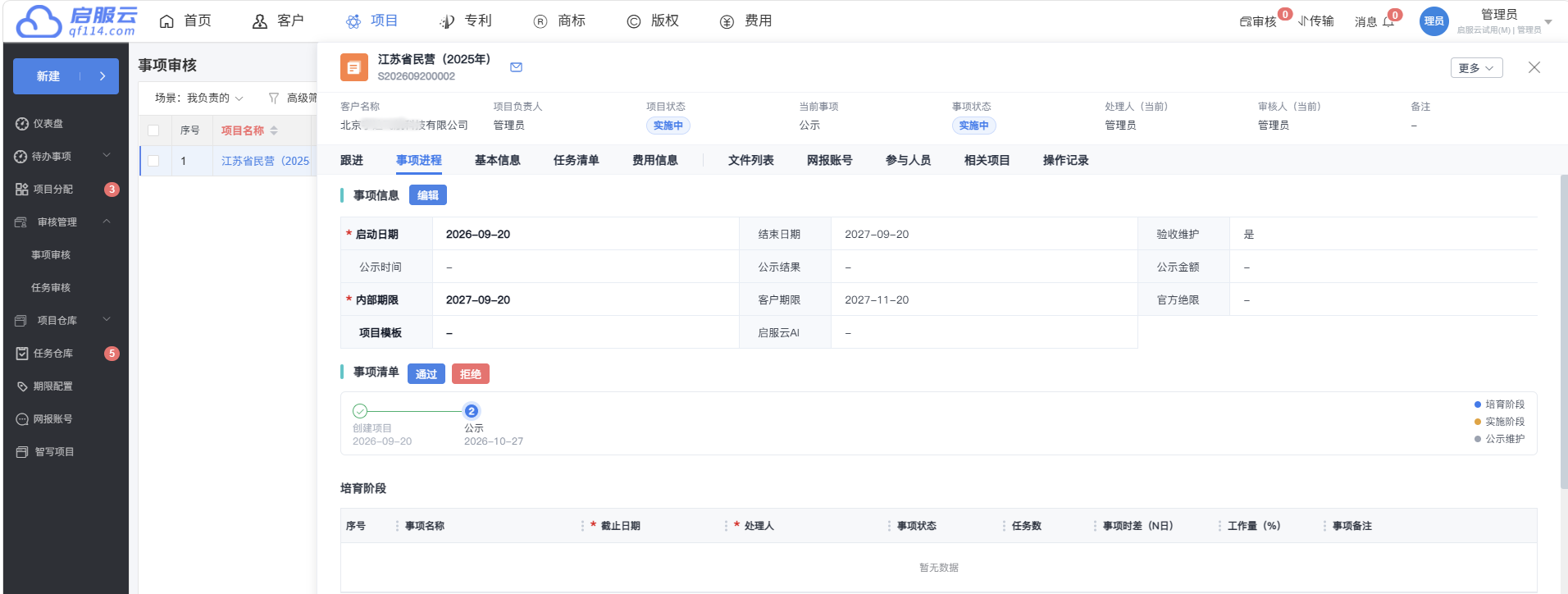Image resolution: width=1568 pixels, height=594 pixels.
Task: Open the 专利 top menu
Action: pyautogui.click(x=466, y=21)
